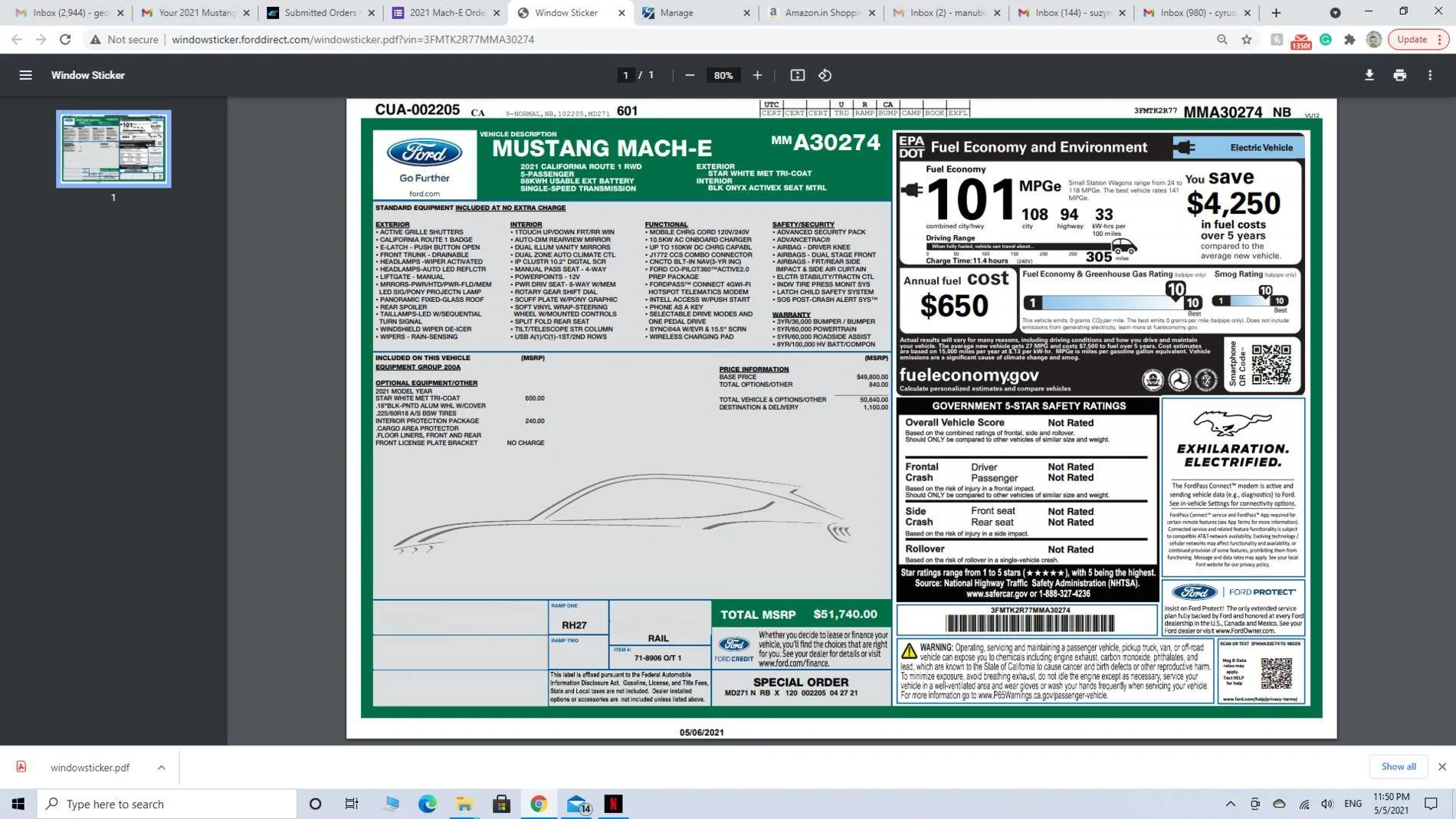
Task: Switch to the Inbox (980) tab
Action: [x=1196, y=12]
